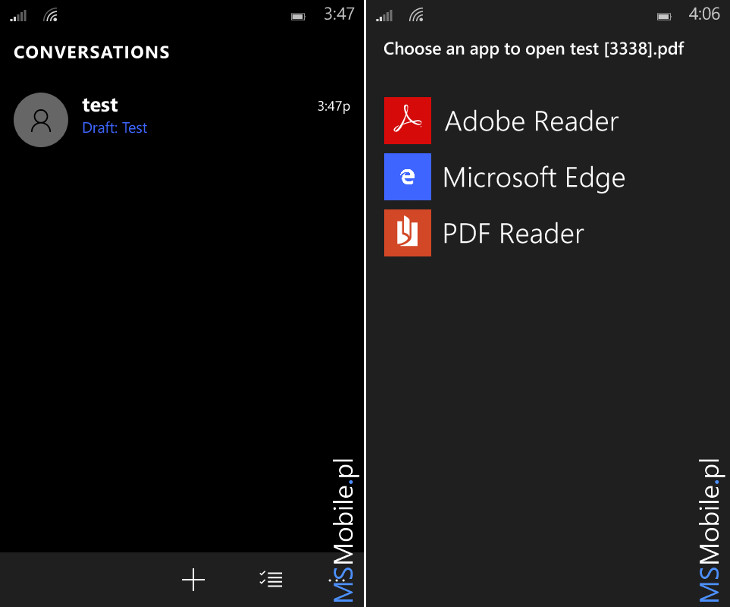Open the test conversation name
The width and height of the screenshot is (730, 607).
100,105
